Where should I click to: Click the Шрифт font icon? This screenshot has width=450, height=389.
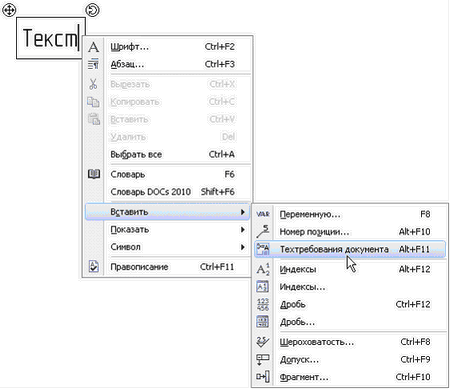coord(94,47)
